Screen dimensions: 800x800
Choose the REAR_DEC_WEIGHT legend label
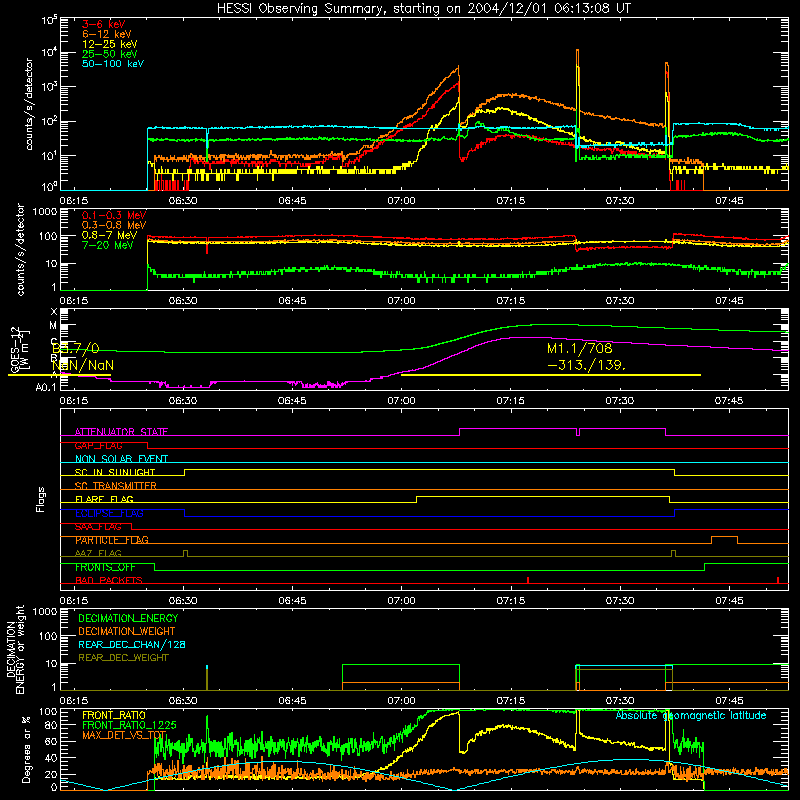pyautogui.click(x=123, y=658)
